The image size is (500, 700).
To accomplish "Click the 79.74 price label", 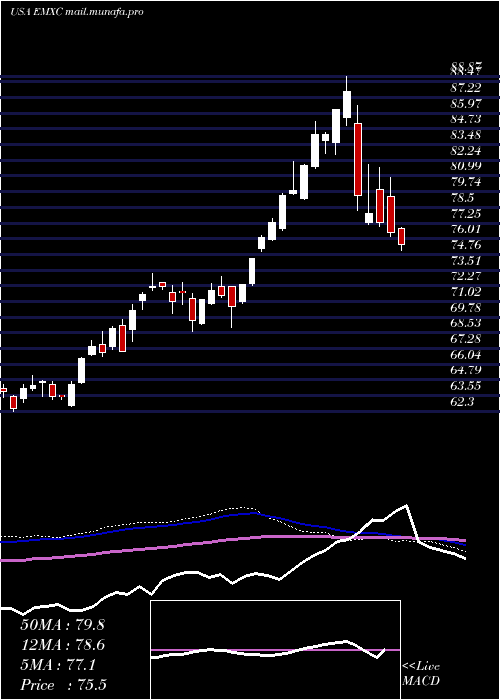I will pyautogui.click(x=468, y=182).
